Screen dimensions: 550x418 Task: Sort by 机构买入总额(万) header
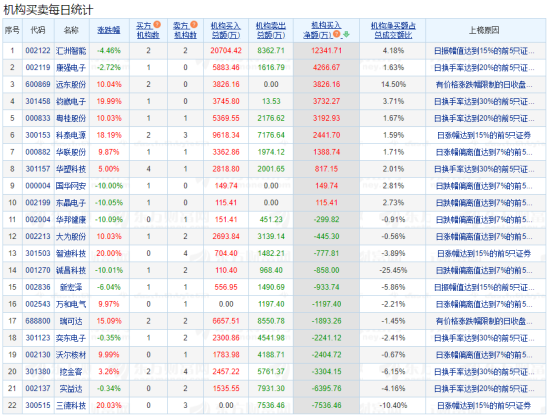pyautogui.click(x=226, y=30)
